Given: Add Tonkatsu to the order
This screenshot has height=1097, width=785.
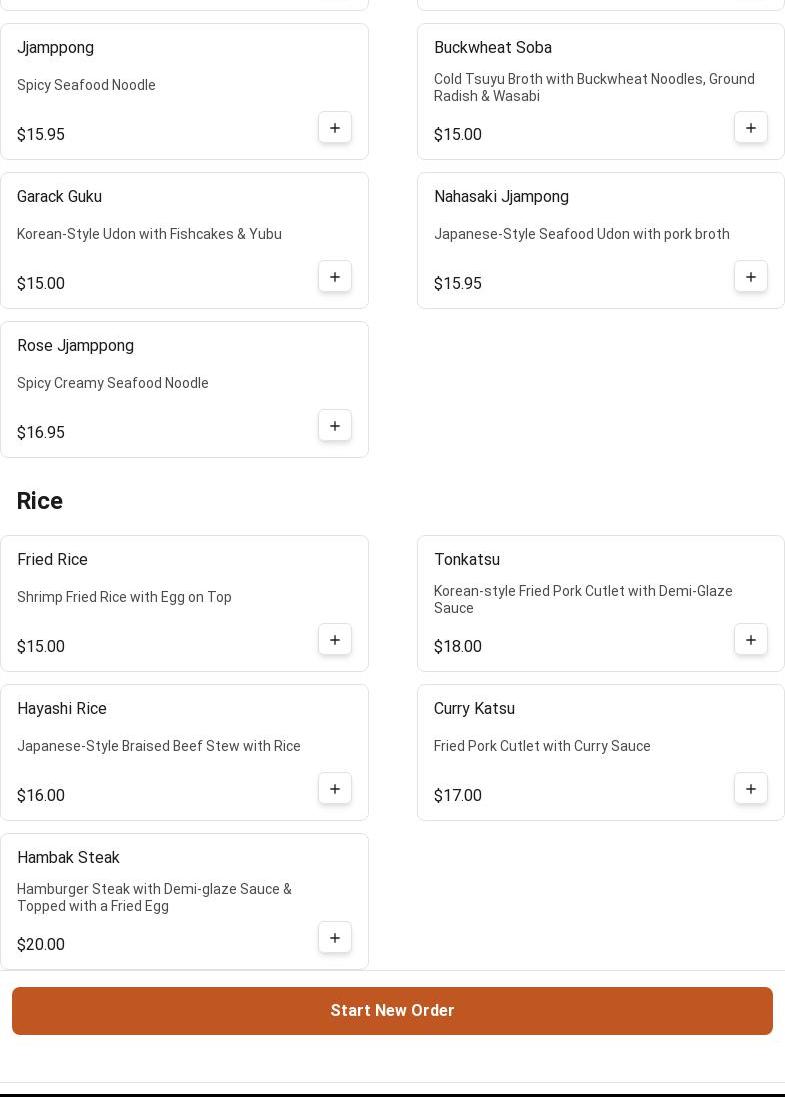Looking at the screenshot, I should click(751, 640).
